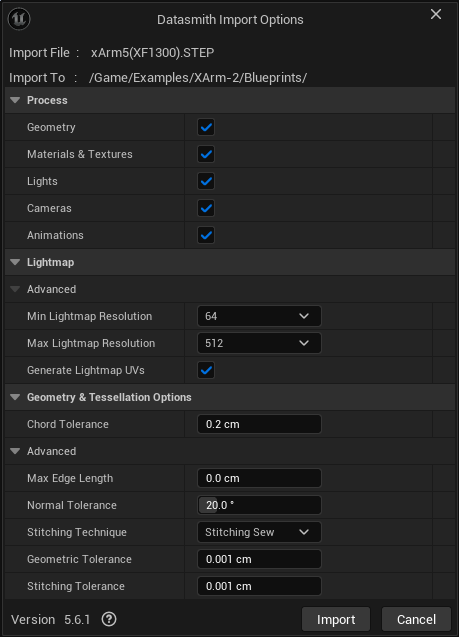This screenshot has height=637, width=459.
Task: Click the Generate Lightmap UVs label
Action: click(x=86, y=370)
